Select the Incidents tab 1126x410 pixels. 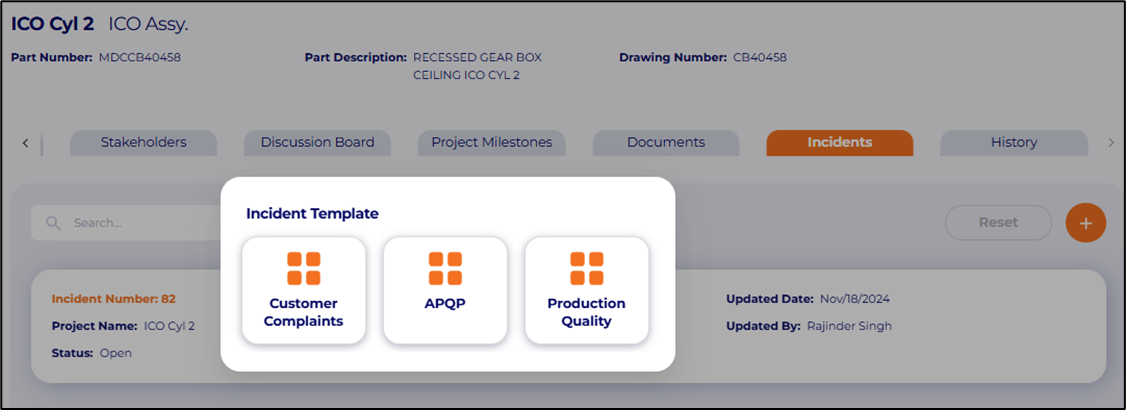point(839,143)
